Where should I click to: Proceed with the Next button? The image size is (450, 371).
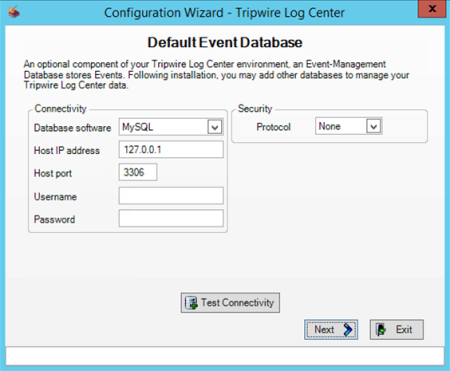pyautogui.click(x=331, y=330)
